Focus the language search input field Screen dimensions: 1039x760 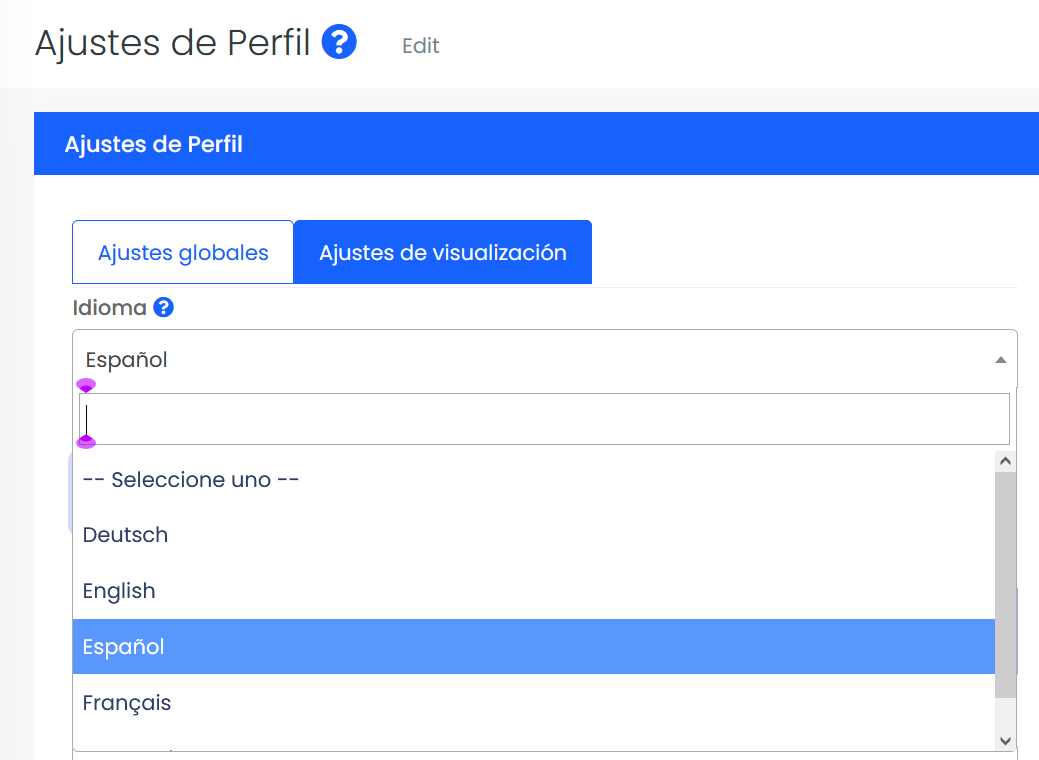point(544,419)
